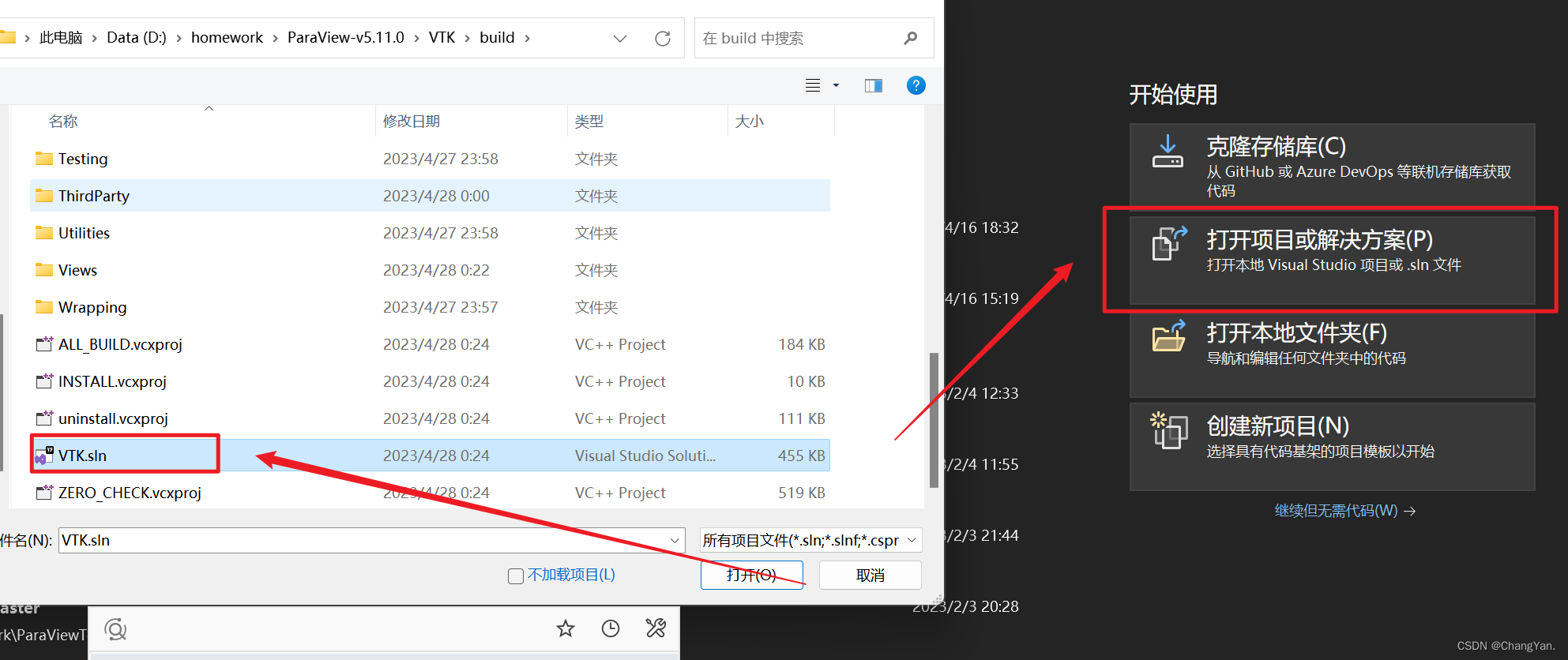Select the Wrapping folder name
1568x660 pixels.
click(92, 307)
